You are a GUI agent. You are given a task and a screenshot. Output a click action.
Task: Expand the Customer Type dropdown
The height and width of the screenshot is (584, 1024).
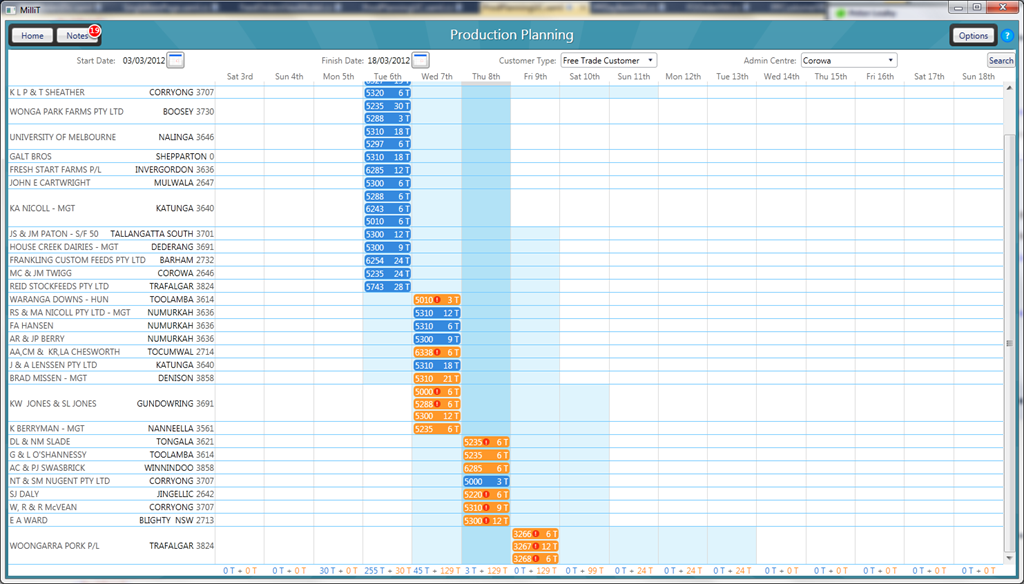pos(650,61)
